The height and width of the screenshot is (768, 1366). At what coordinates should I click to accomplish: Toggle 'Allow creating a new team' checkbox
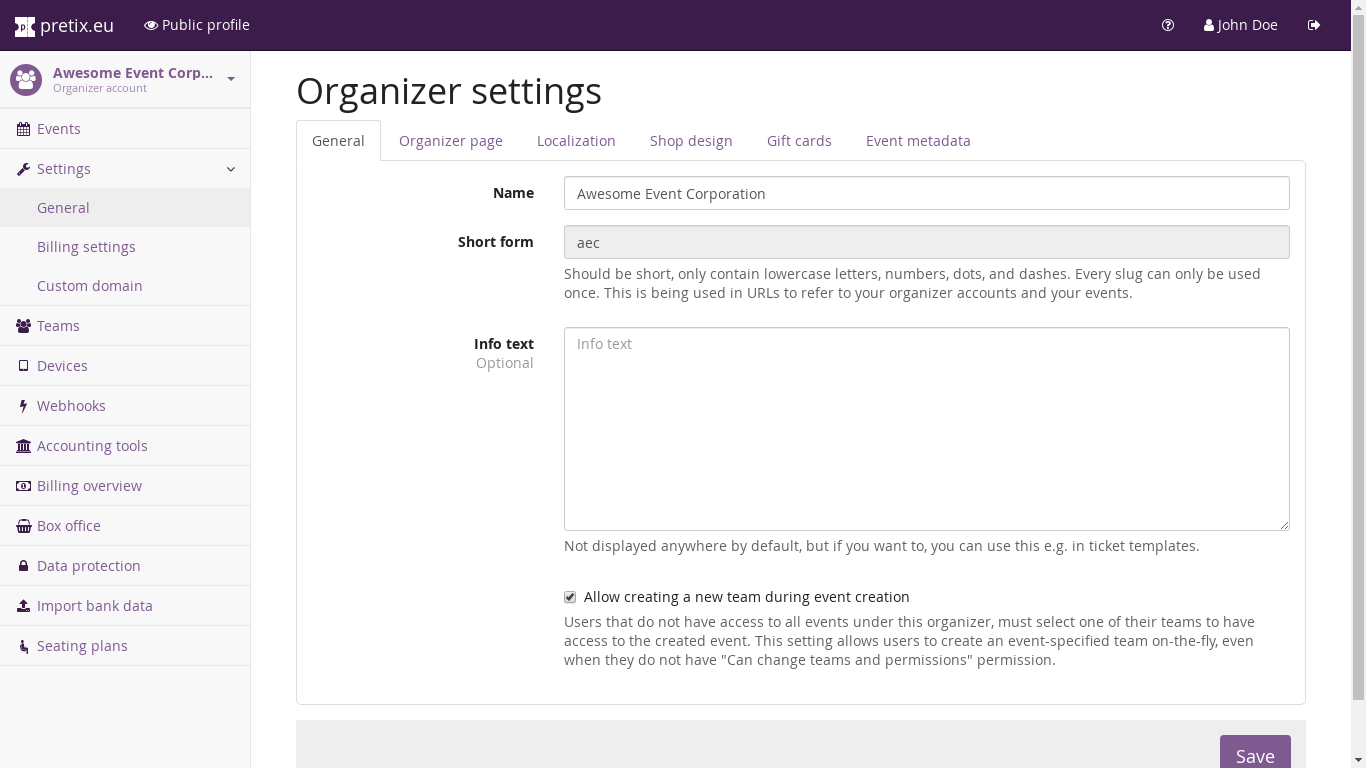coord(570,597)
